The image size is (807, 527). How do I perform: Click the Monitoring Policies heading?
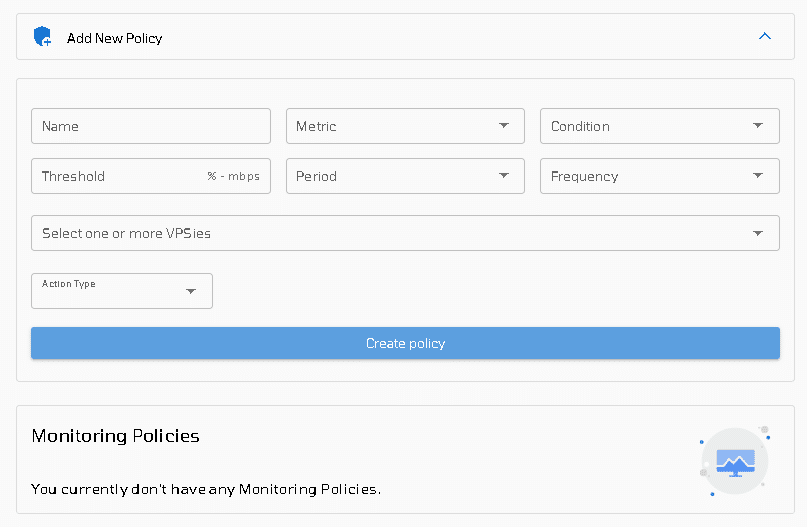115,436
